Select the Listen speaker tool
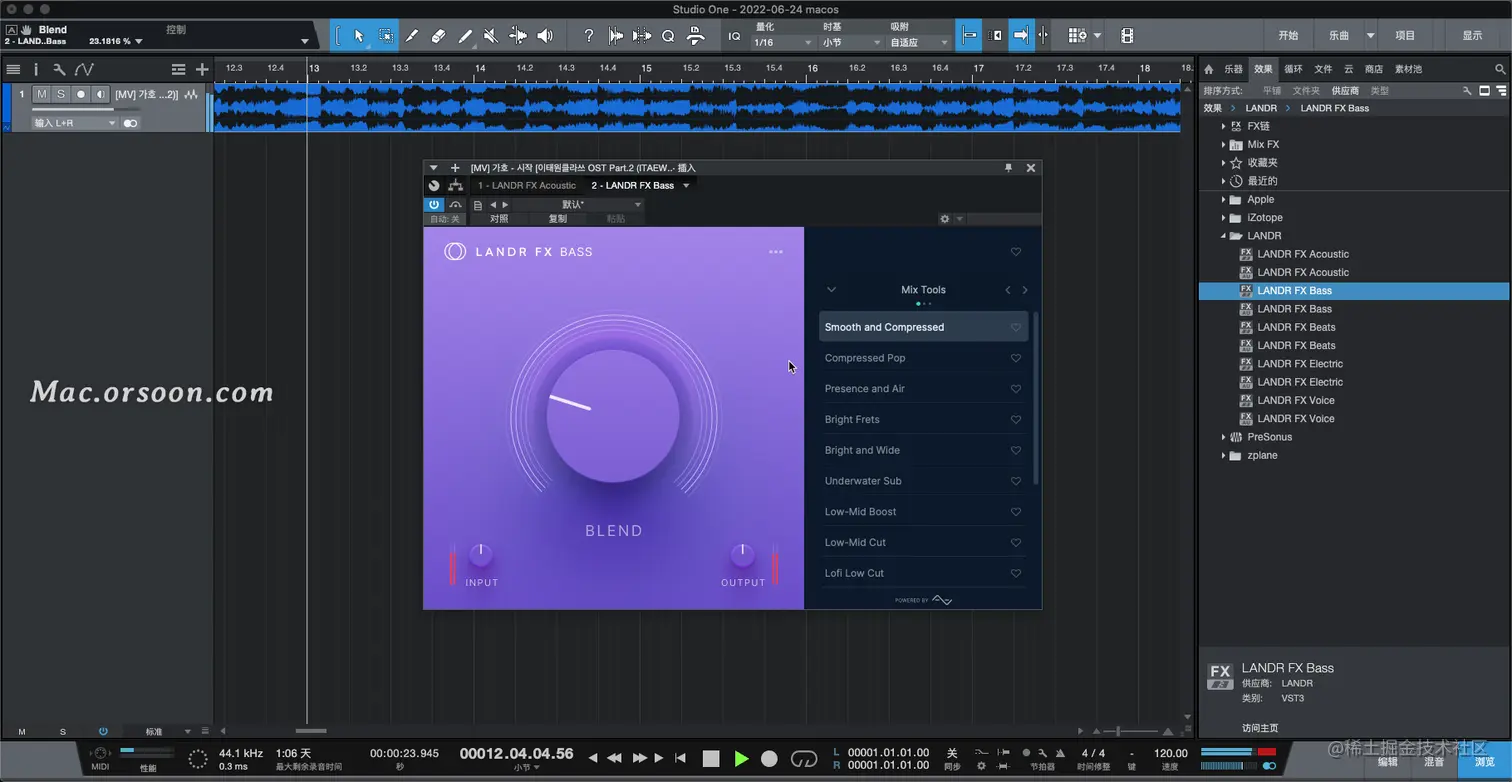The width and height of the screenshot is (1512, 782). (x=544, y=36)
